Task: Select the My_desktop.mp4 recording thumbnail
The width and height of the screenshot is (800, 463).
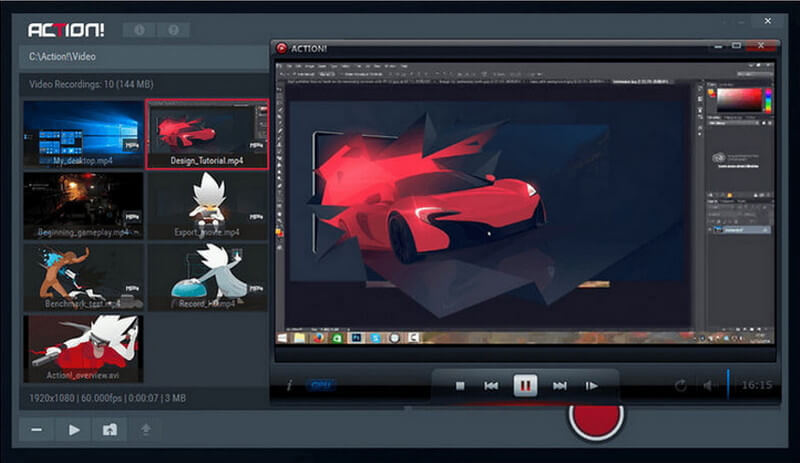Action: pyautogui.click(x=83, y=134)
